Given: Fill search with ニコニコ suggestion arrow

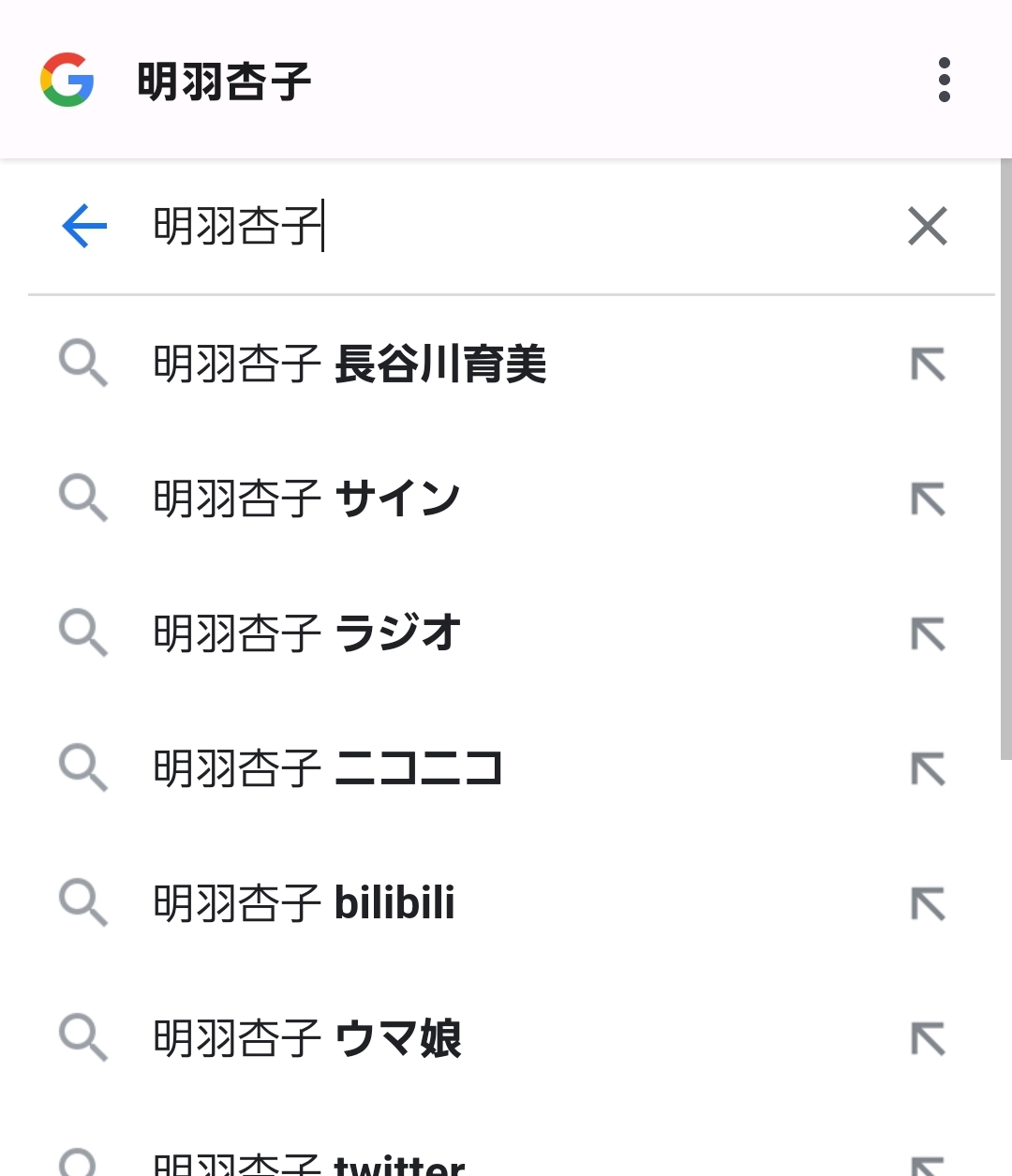Looking at the screenshot, I should [x=928, y=768].
